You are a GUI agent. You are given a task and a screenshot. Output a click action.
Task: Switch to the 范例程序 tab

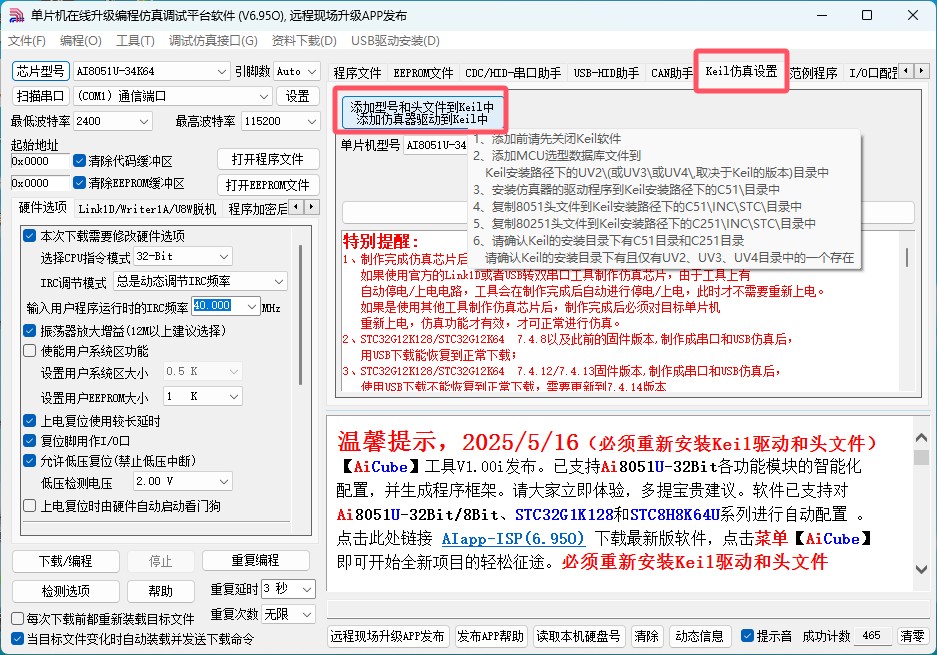[813, 73]
